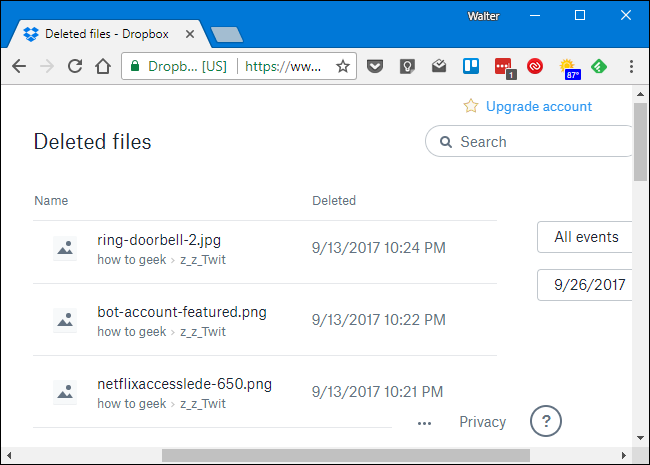Screen dimensions: 650x465
Task: Click the Upgrade account link
Action: click(538, 106)
